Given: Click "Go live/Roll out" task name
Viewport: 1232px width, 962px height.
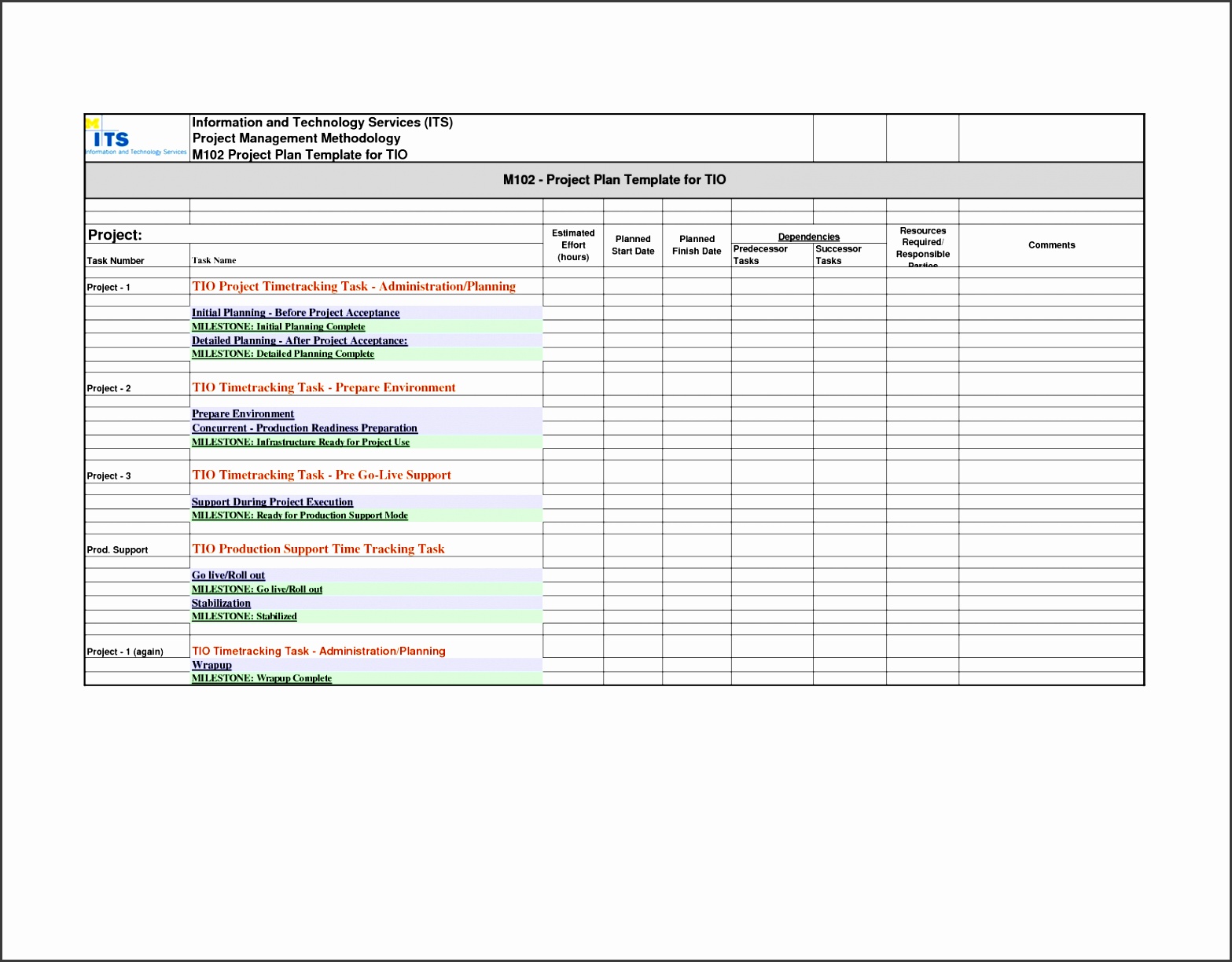Looking at the screenshot, I should (228, 575).
